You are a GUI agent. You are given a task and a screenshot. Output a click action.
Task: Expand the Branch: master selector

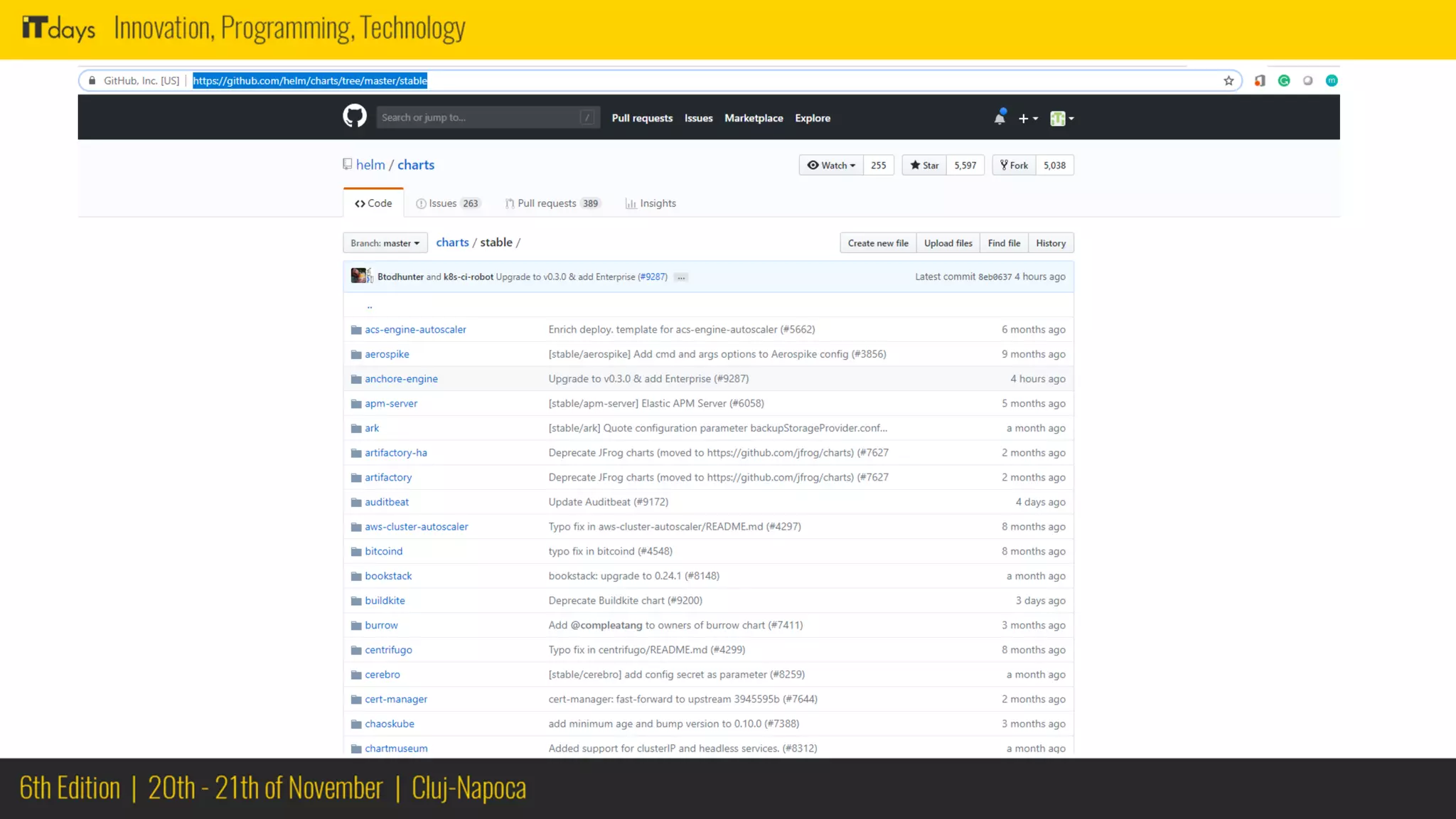(385, 243)
